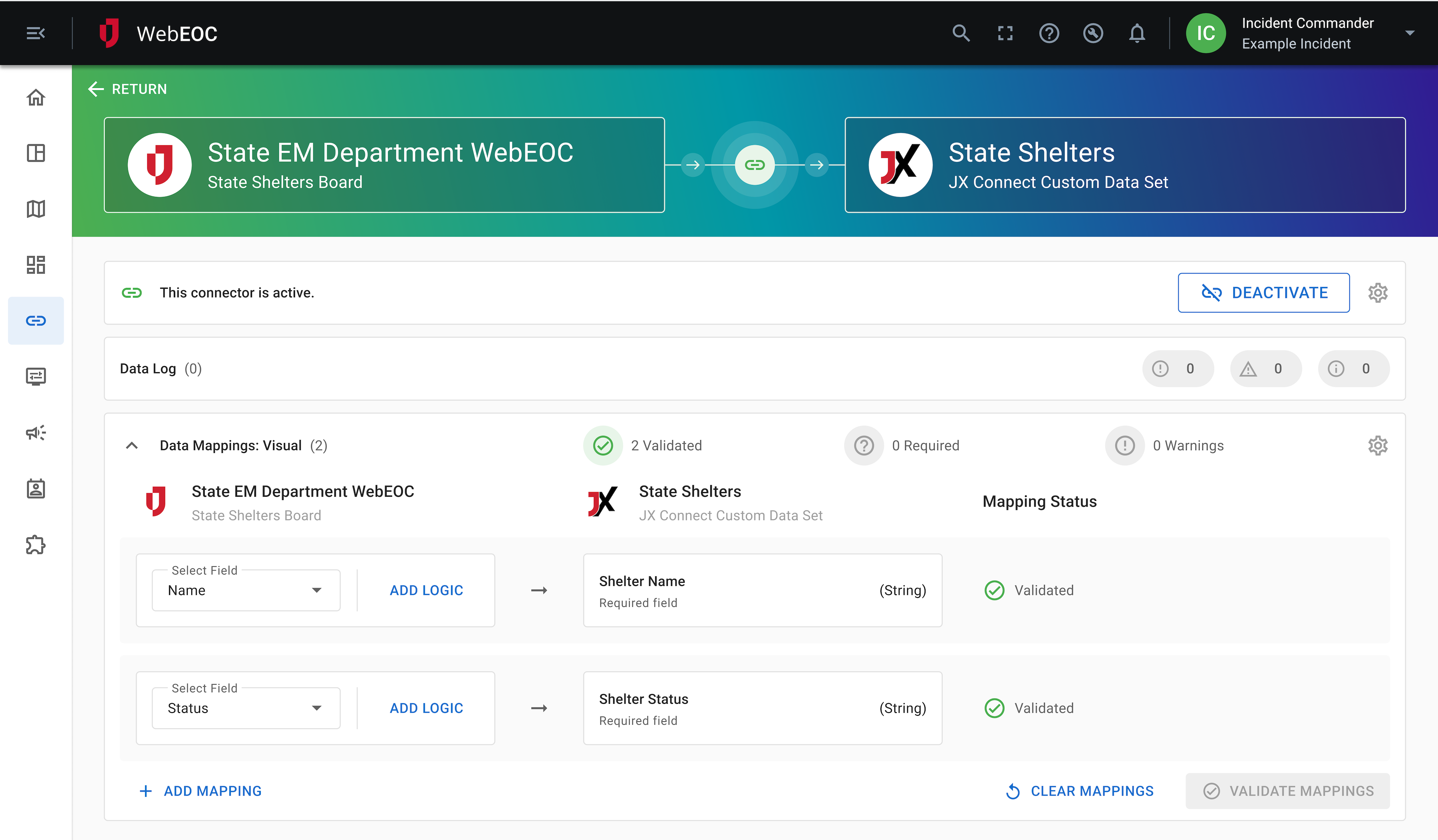Open the map sidebar icon
The width and height of the screenshot is (1438, 840).
[36, 209]
